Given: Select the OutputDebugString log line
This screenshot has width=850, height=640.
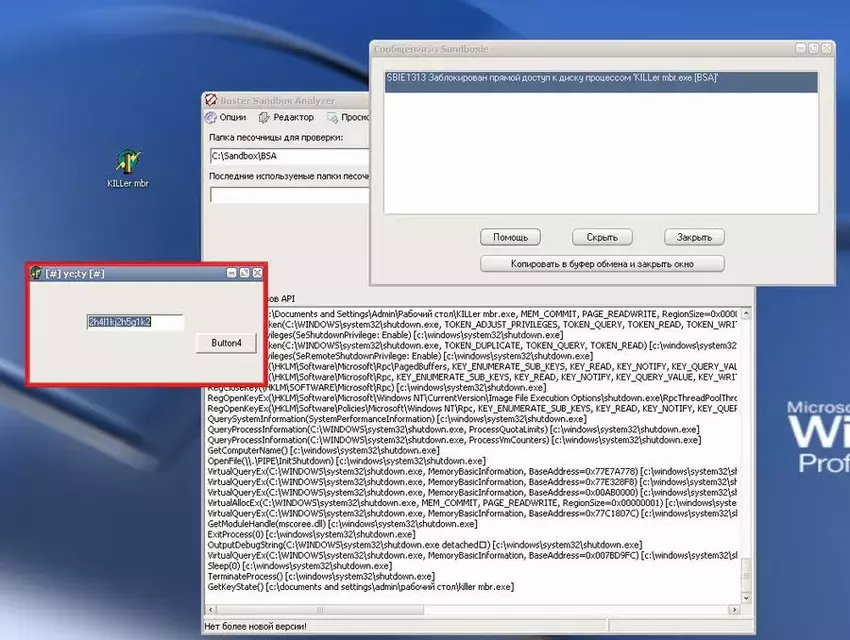Looking at the screenshot, I should coord(425,545).
